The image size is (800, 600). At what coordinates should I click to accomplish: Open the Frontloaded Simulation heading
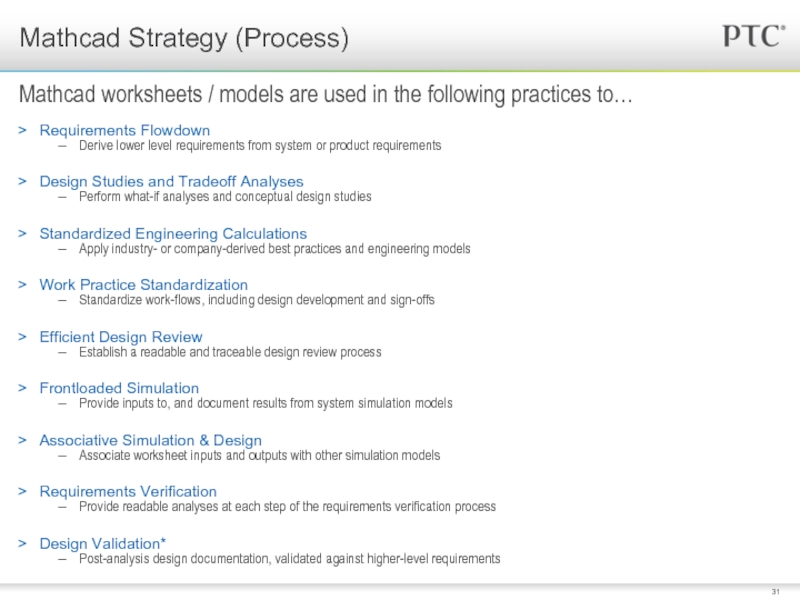119,388
